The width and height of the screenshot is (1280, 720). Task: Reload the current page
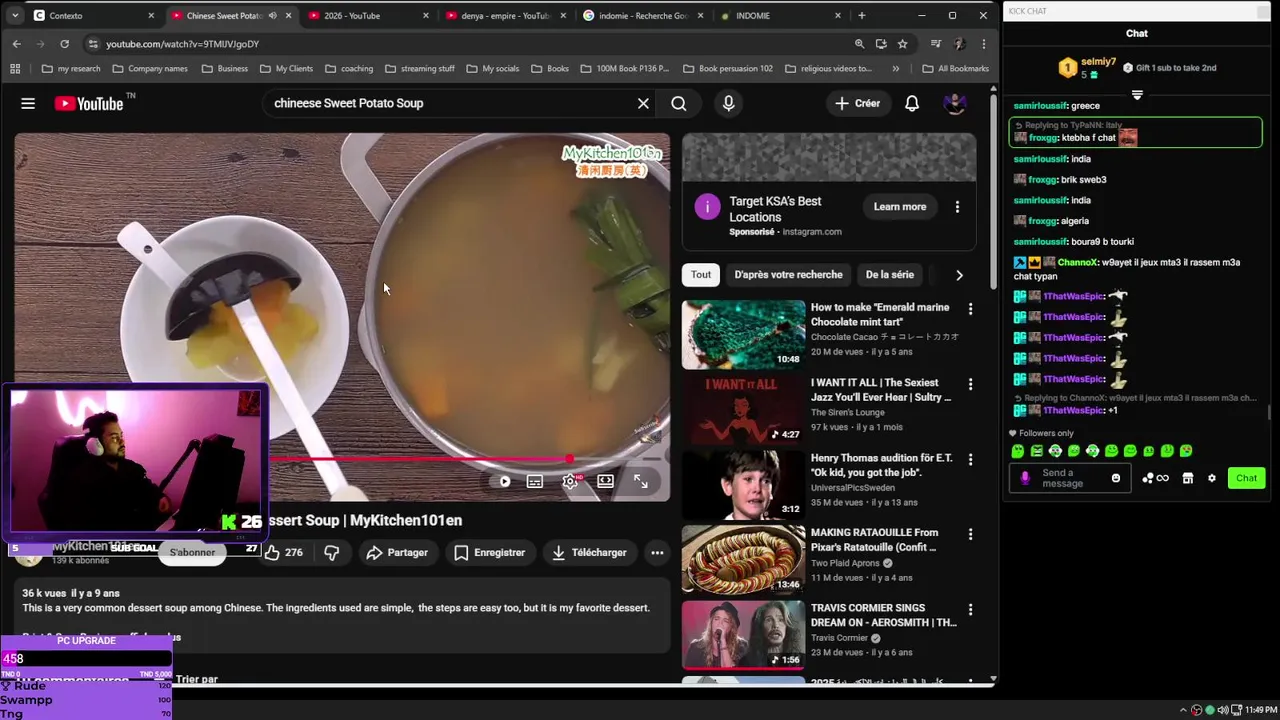pos(64,44)
